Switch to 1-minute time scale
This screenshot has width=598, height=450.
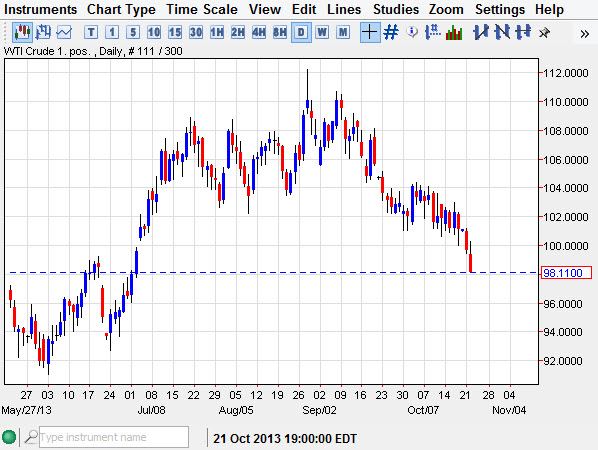[112, 32]
